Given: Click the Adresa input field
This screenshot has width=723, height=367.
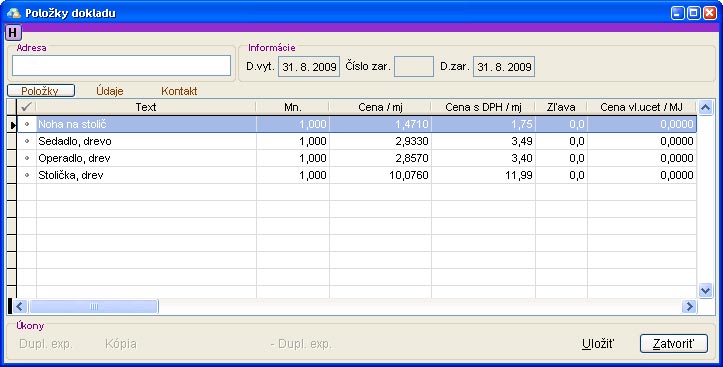Looking at the screenshot, I should tap(121, 65).
